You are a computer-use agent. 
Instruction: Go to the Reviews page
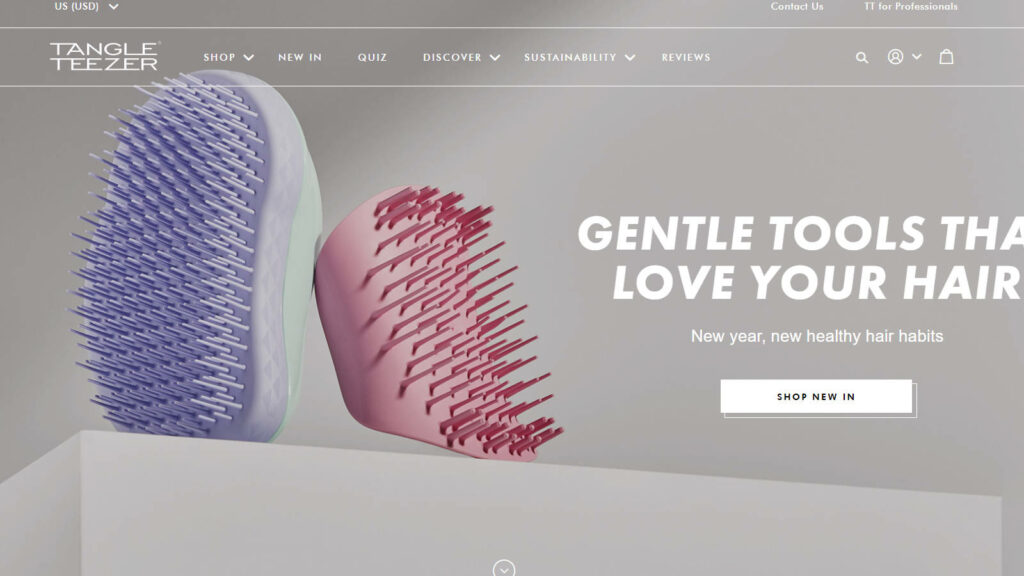[x=686, y=57]
